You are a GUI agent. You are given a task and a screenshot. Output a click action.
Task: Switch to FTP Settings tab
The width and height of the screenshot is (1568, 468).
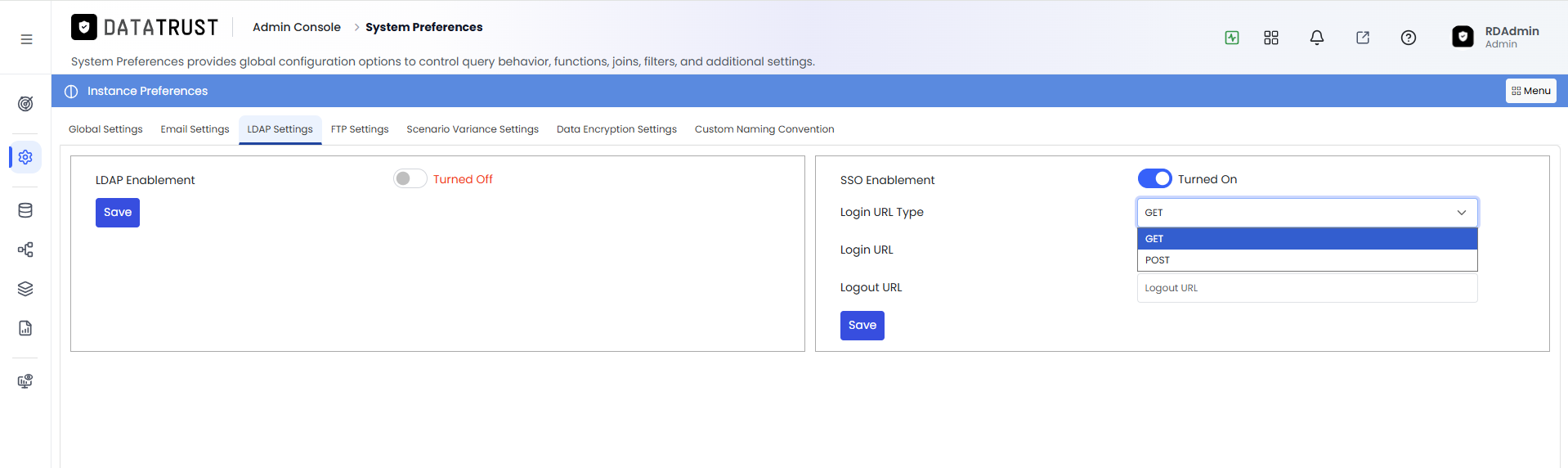(x=360, y=129)
